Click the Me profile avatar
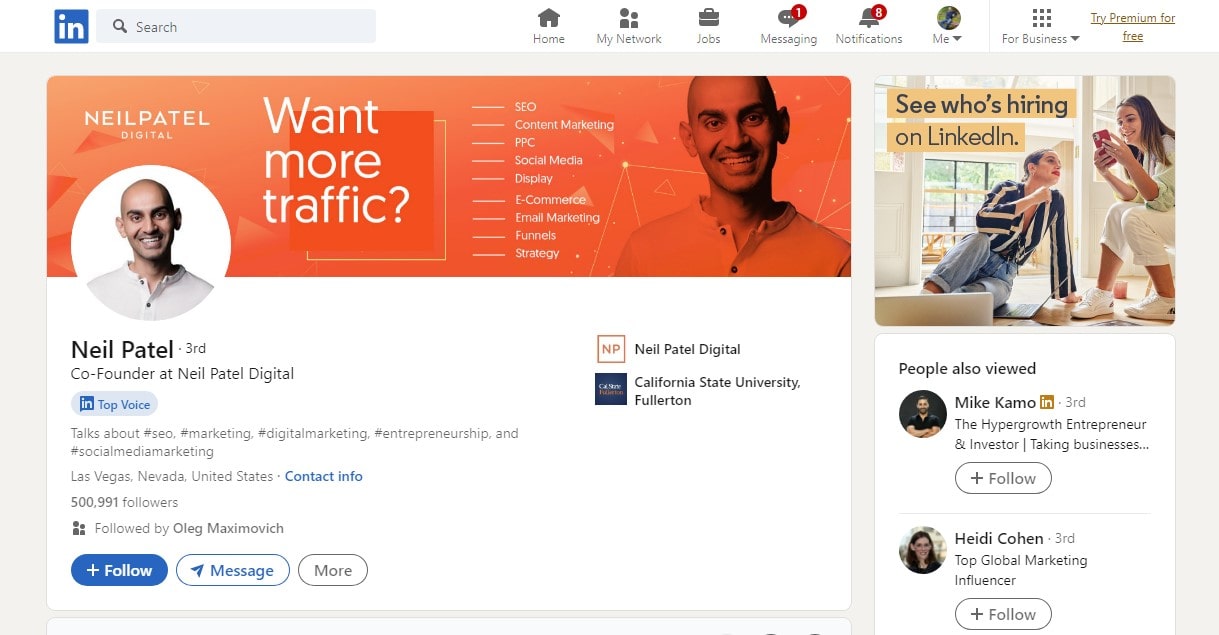1219x635 pixels. [948, 18]
